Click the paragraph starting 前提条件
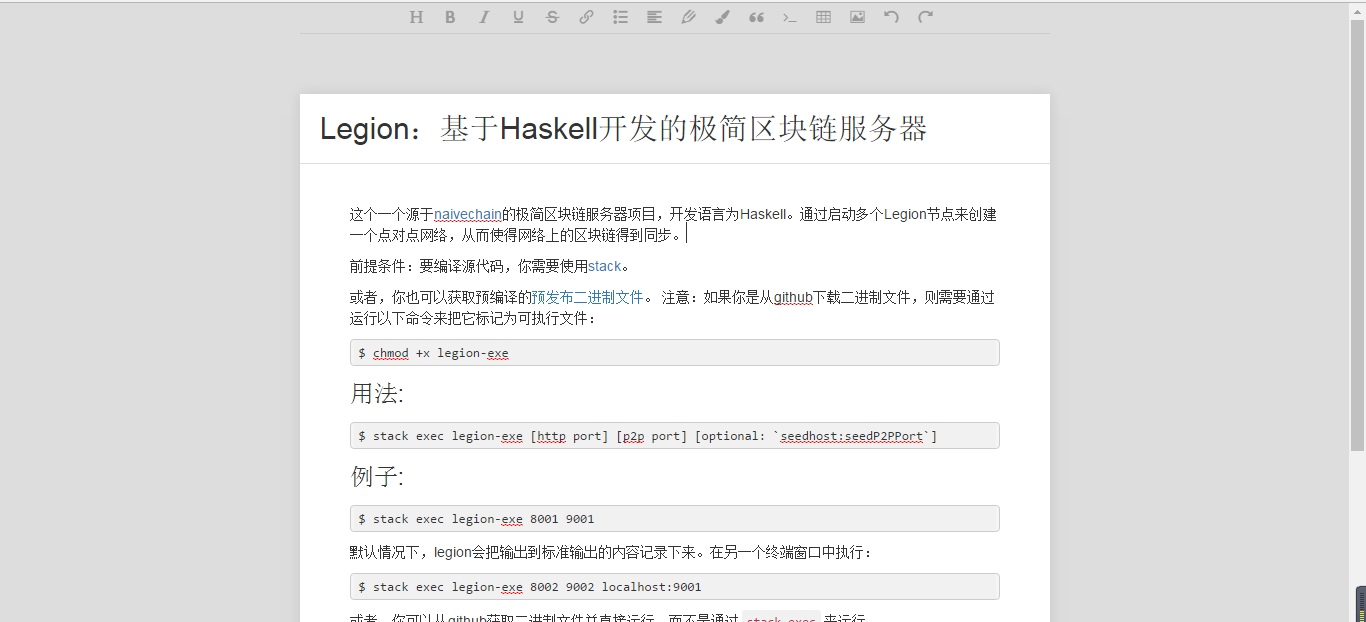 click(491, 266)
